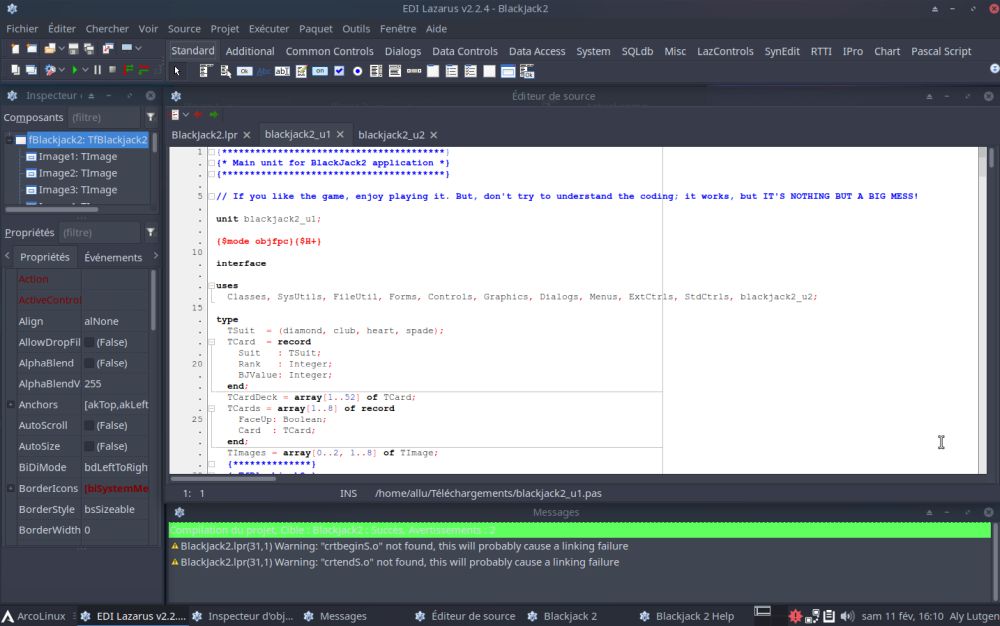Pick the TScrollBar component icon
The width and height of the screenshot is (1000, 626).
click(x=414, y=71)
